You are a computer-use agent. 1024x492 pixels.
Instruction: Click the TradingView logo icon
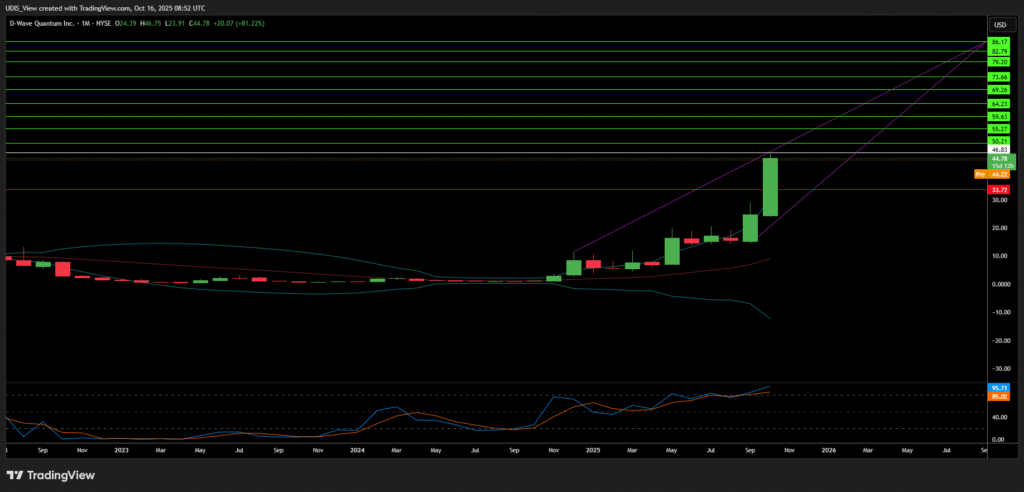coord(18,475)
